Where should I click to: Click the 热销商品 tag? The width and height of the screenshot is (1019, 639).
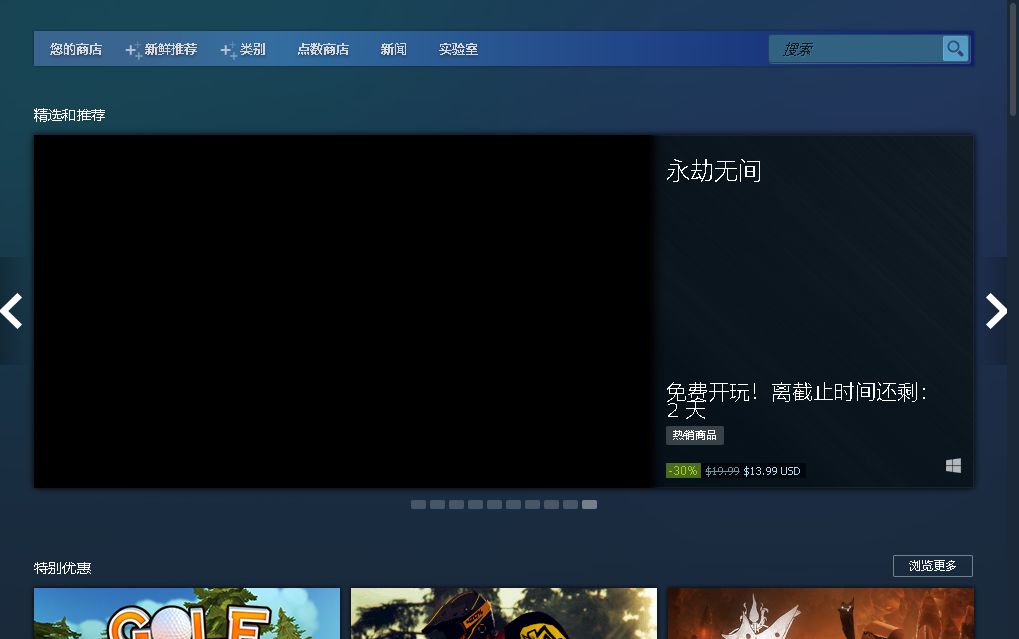pyautogui.click(x=695, y=435)
